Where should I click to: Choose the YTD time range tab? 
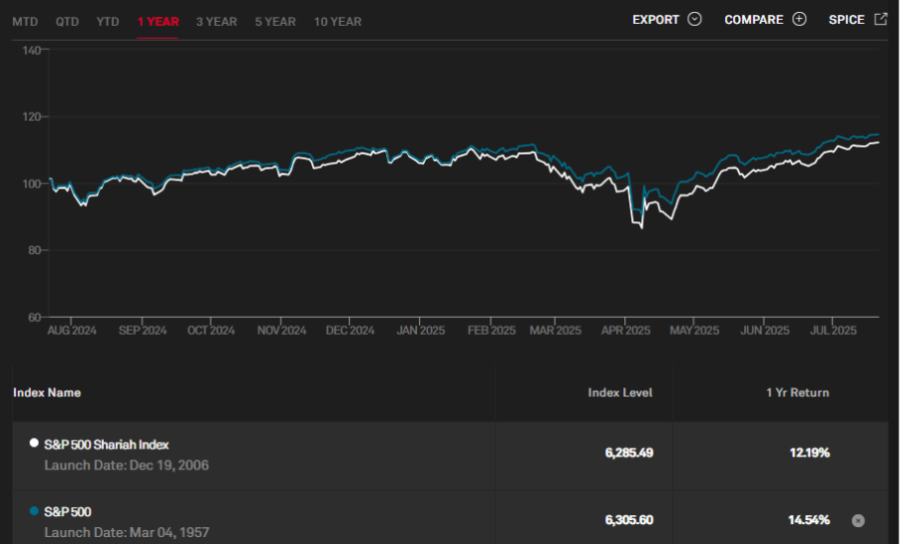tap(108, 22)
